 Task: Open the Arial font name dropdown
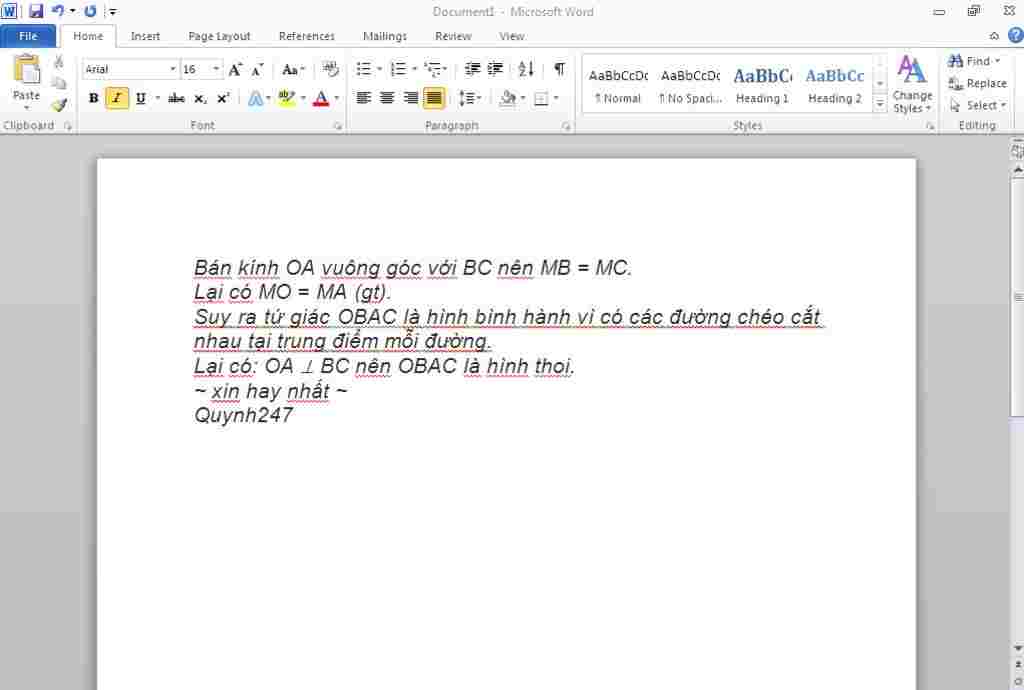(172, 70)
